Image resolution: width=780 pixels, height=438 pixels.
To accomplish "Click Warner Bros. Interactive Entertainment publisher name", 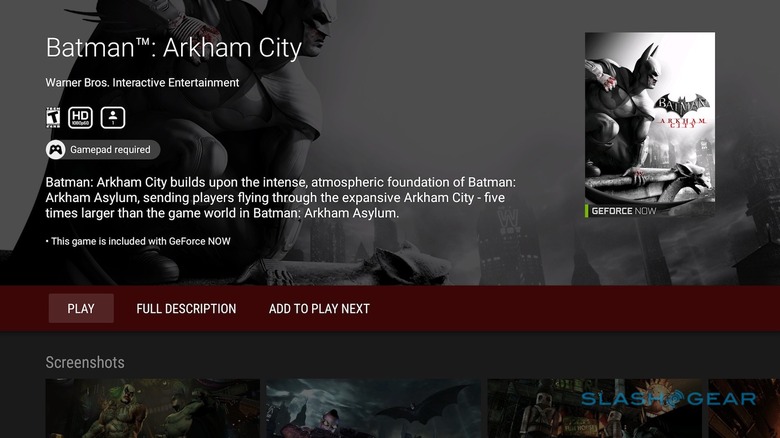I will pos(142,83).
